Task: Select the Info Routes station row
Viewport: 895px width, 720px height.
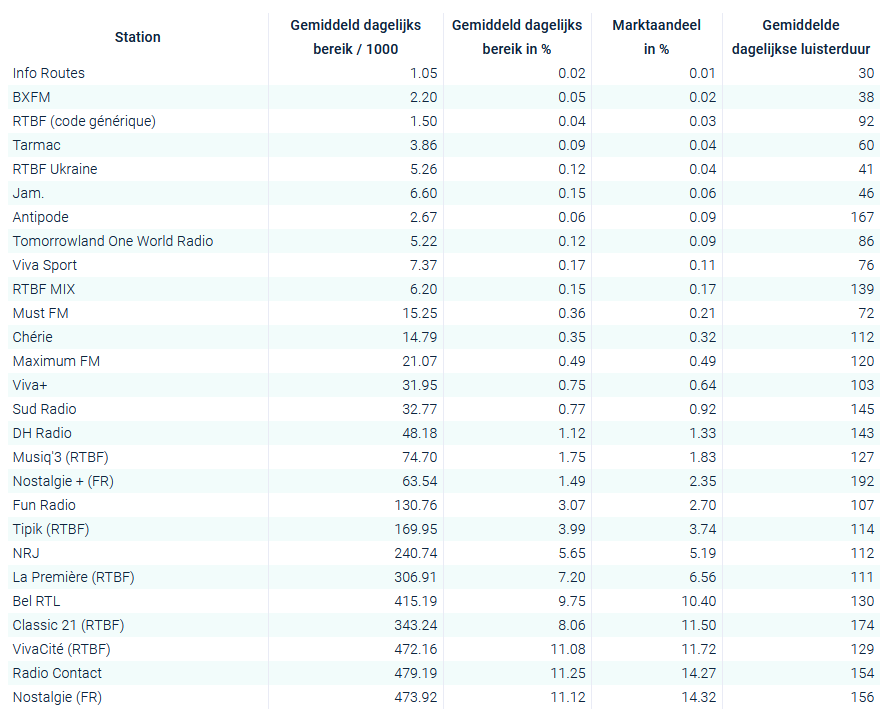Action: 49,73
